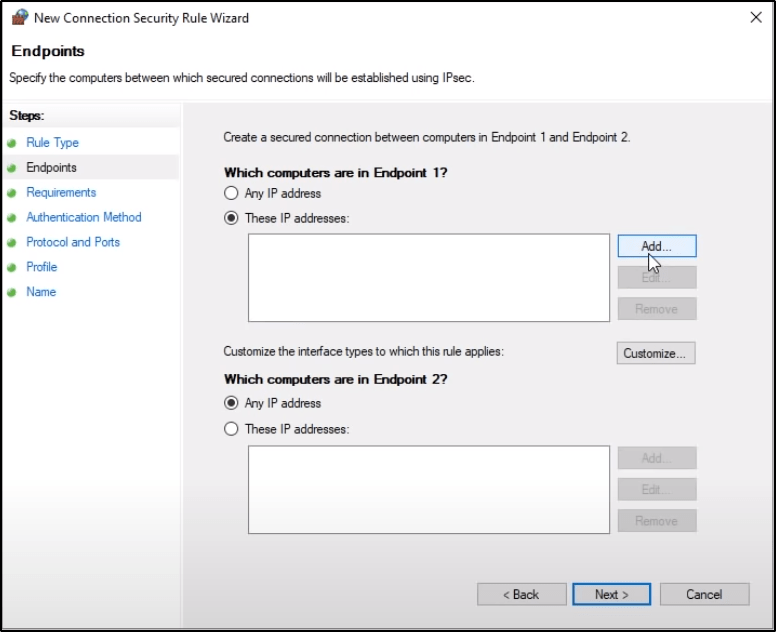Viewport: 776px width, 632px height.
Task: Proceed with the Next button
Action: [611, 594]
